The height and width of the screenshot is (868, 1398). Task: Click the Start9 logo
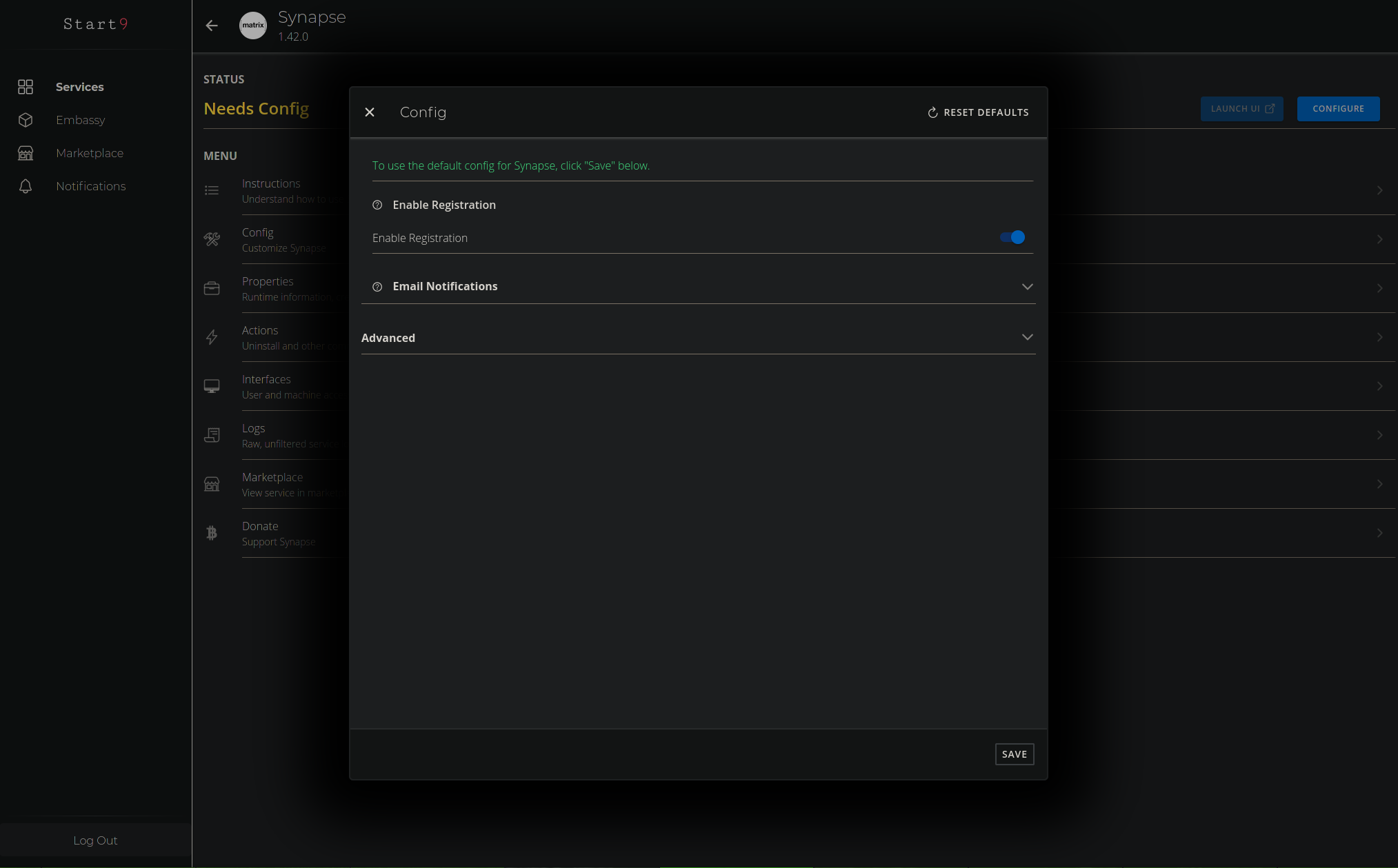(95, 24)
